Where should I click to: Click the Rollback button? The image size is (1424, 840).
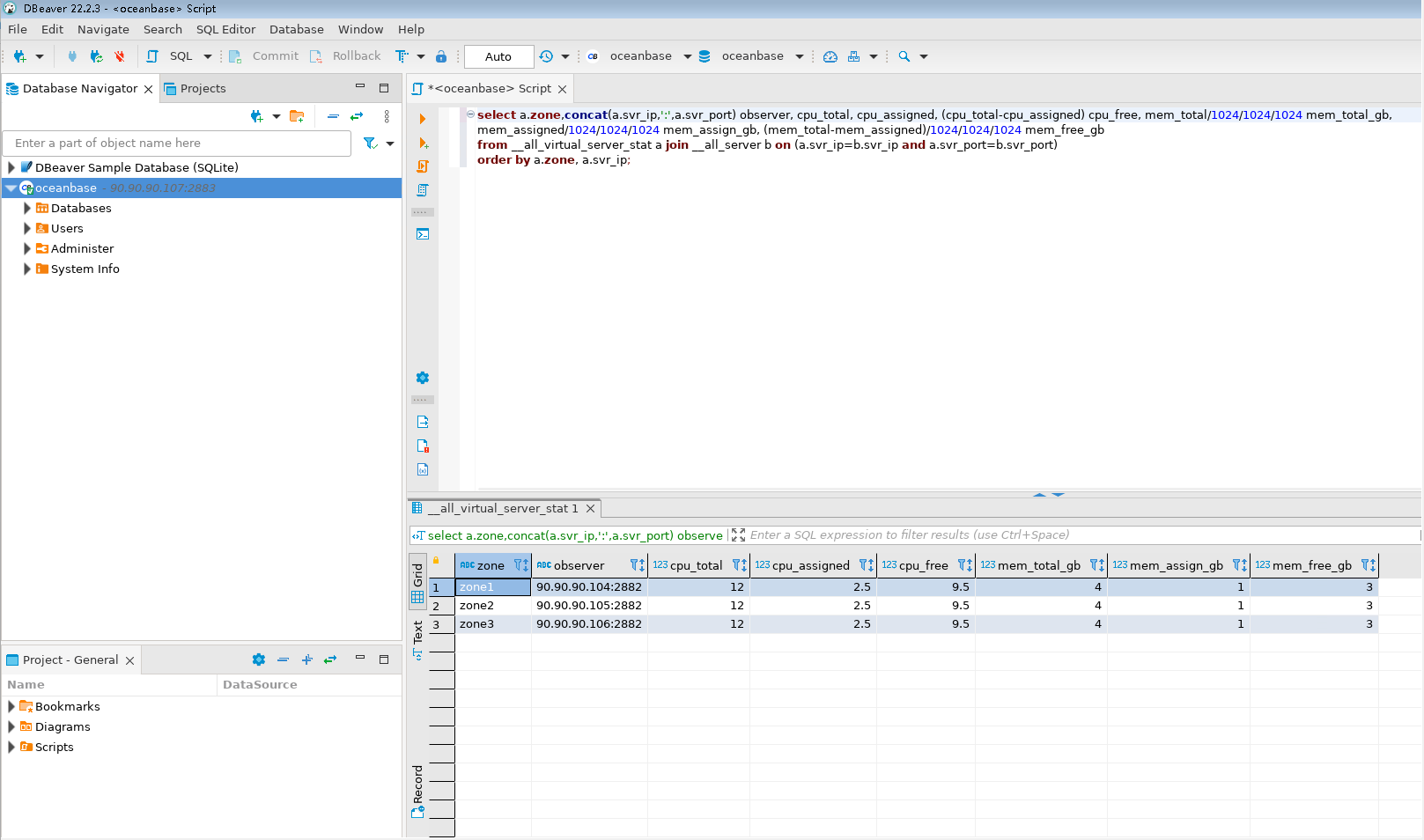[x=346, y=56]
